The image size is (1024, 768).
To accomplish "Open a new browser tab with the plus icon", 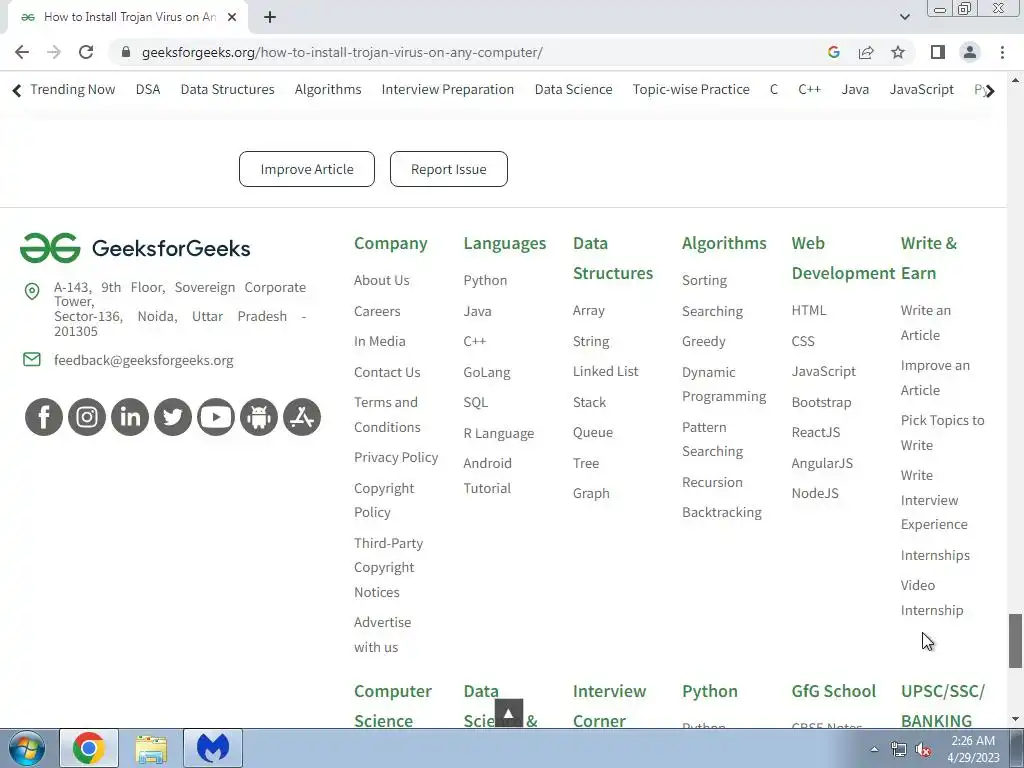I will pyautogui.click(x=270, y=17).
